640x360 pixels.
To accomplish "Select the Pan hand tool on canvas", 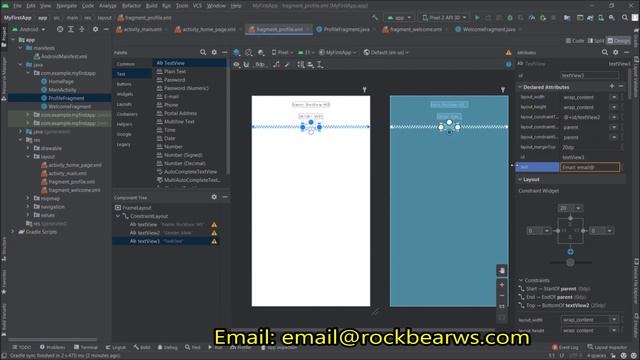I will click(502, 270).
